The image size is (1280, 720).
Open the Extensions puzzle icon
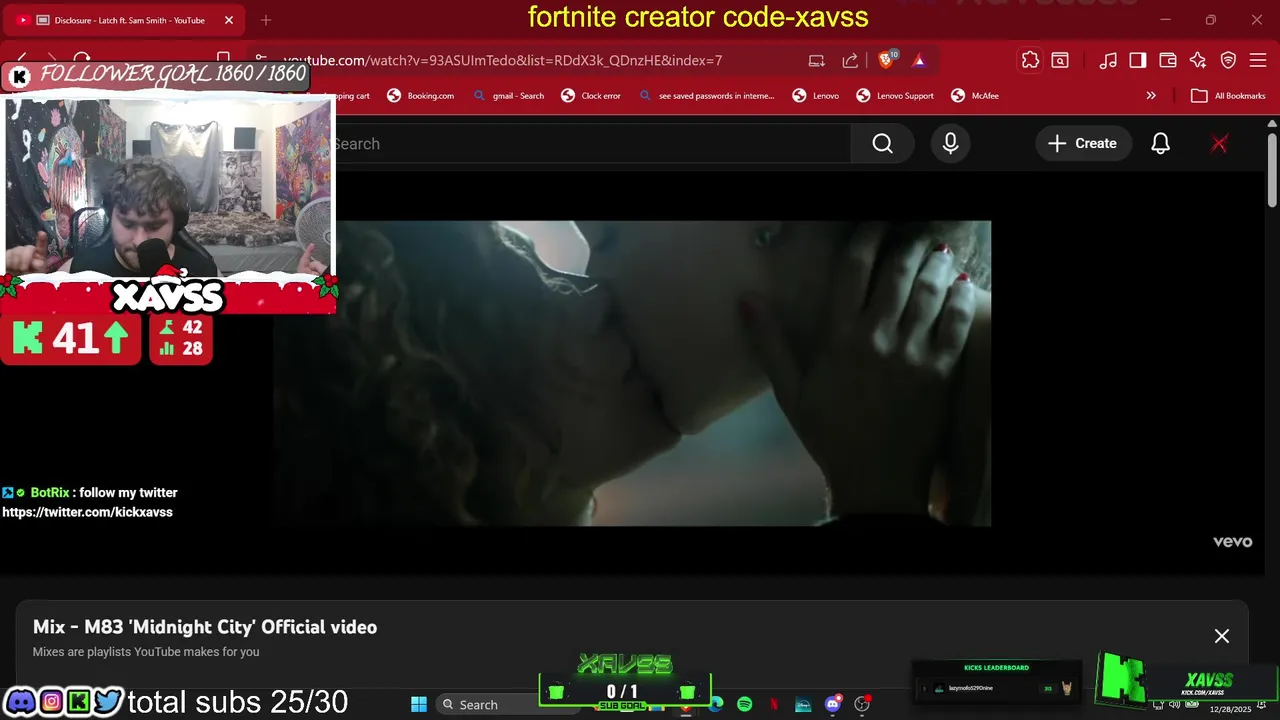click(x=1030, y=60)
